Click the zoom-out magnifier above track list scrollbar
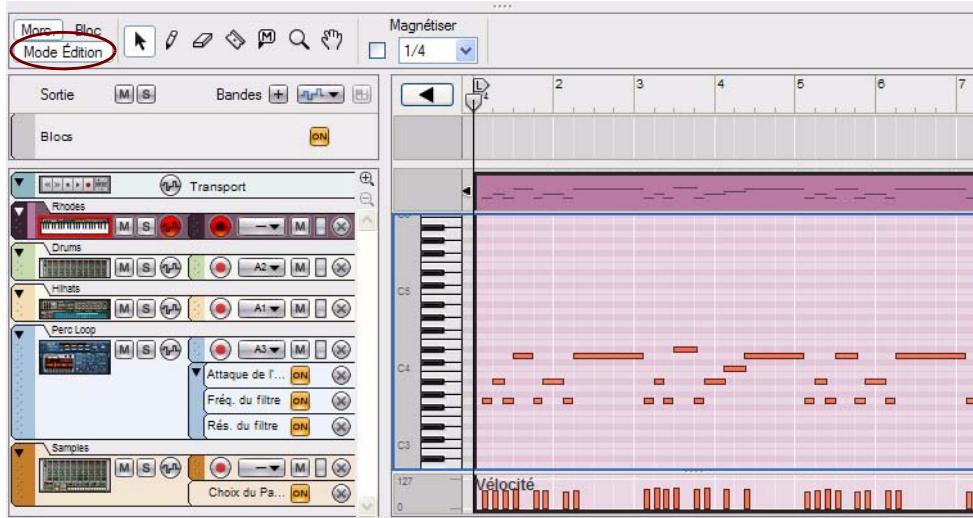The width and height of the screenshot is (973, 518). point(367,199)
